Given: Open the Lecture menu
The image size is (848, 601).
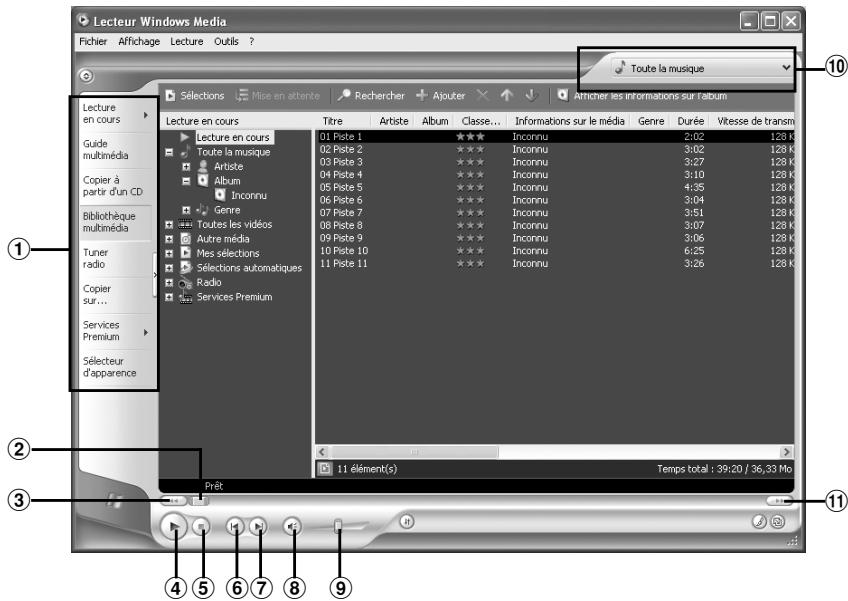Looking at the screenshot, I should tap(187, 41).
